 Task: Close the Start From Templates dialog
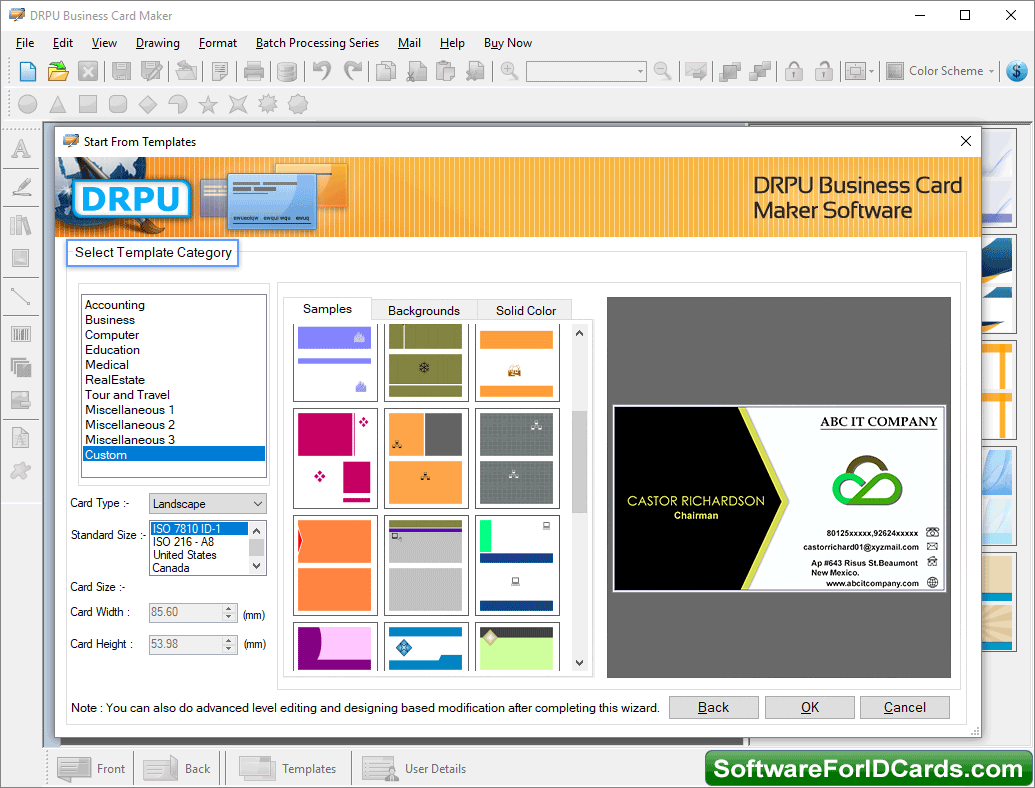tap(966, 141)
